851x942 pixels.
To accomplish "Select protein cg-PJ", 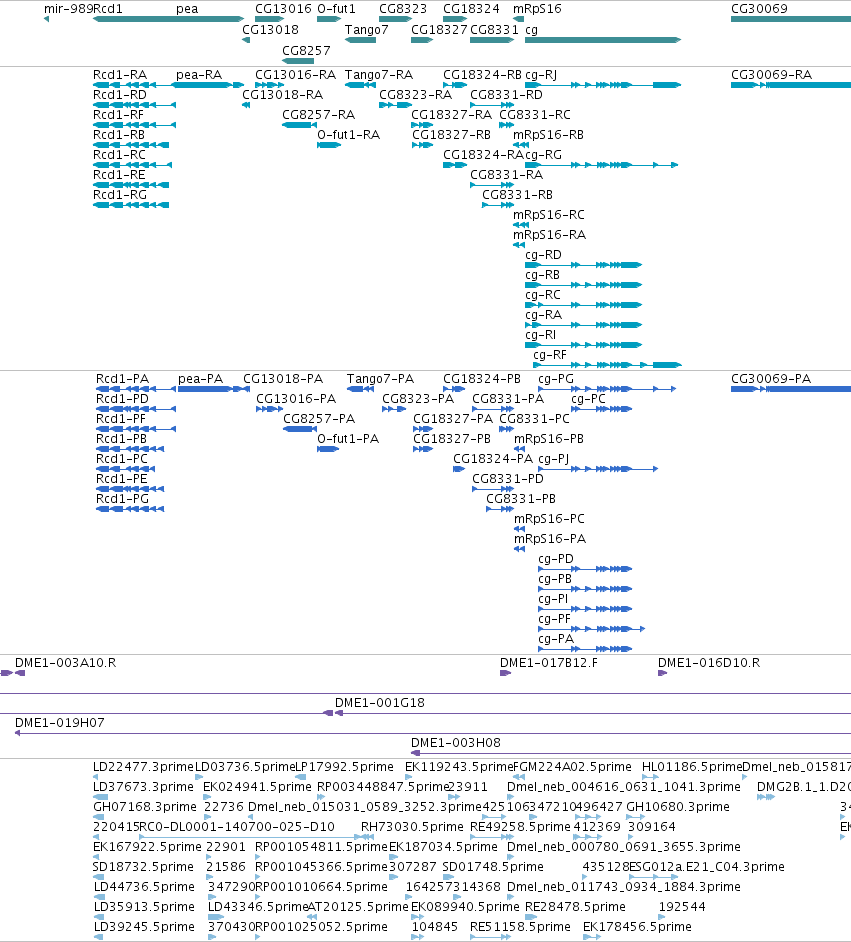I will point(553,459).
